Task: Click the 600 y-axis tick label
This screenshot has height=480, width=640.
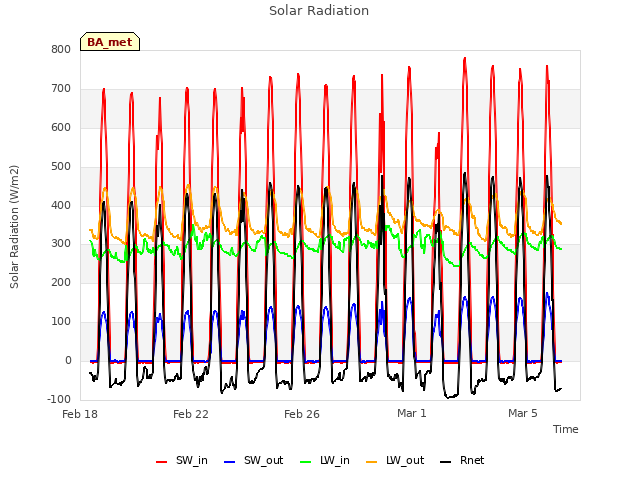Action: pyautogui.click(x=61, y=127)
